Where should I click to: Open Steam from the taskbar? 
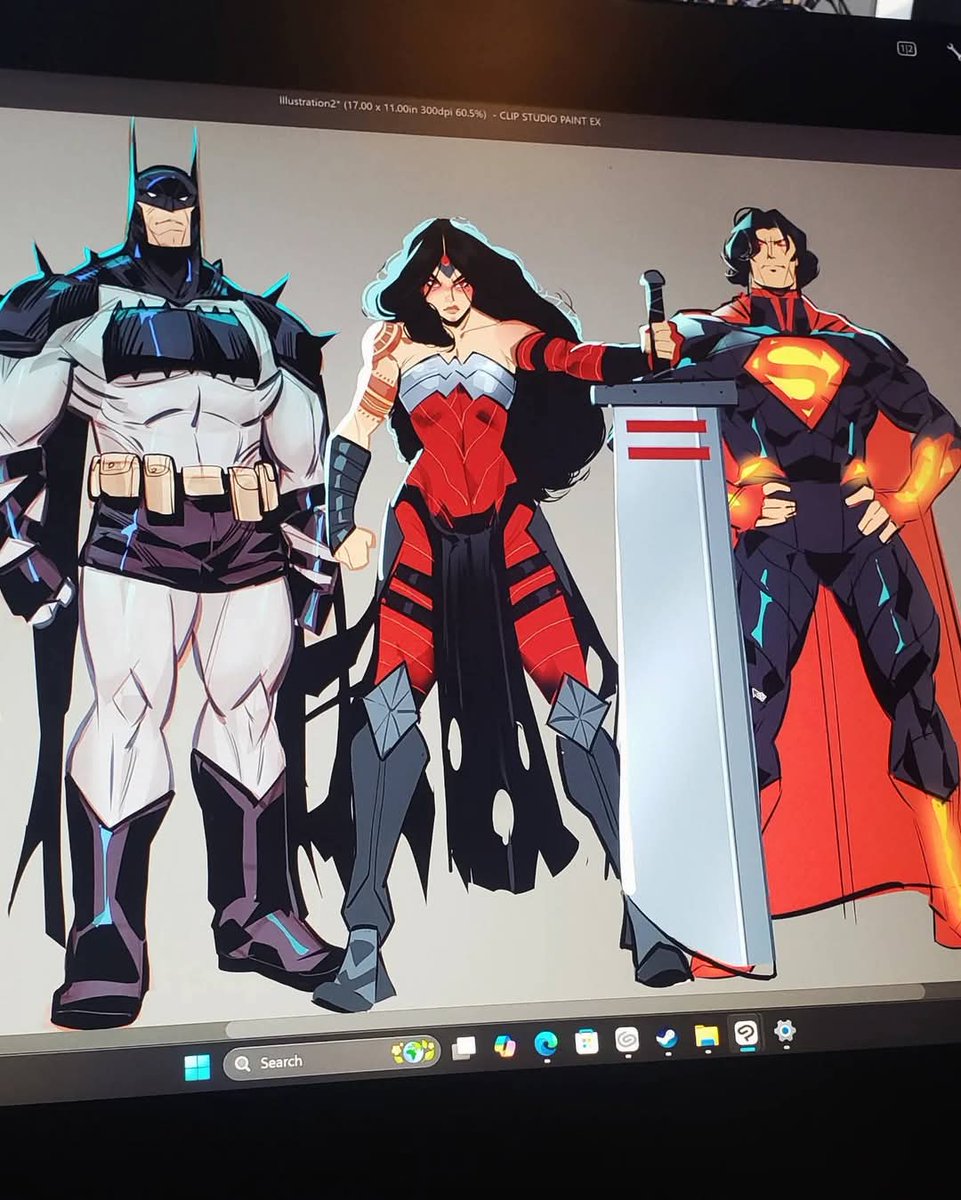click(667, 1038)
